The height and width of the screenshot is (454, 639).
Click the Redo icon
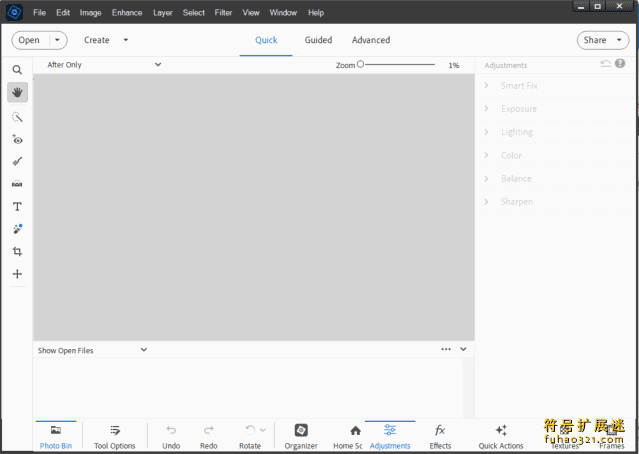point(209,430)
